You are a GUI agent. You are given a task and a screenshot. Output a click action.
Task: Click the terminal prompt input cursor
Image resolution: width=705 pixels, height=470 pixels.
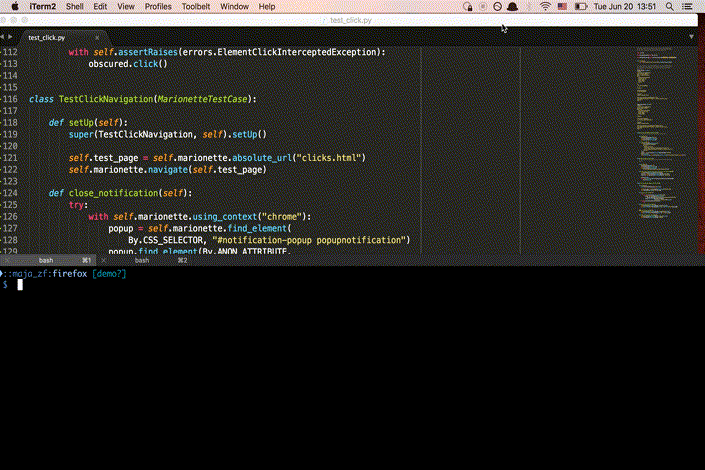[x=20, y=285]
